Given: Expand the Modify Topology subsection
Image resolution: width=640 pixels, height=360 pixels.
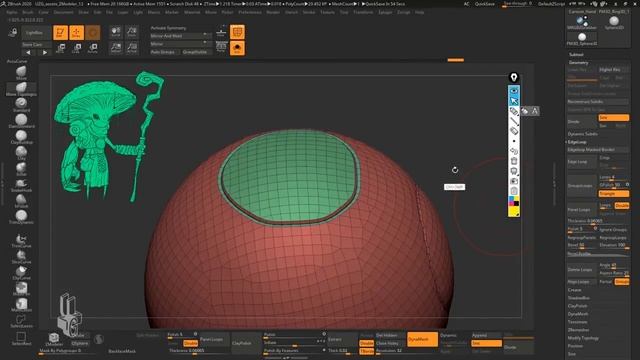Looking at the screenshot, I should point(583,338).
